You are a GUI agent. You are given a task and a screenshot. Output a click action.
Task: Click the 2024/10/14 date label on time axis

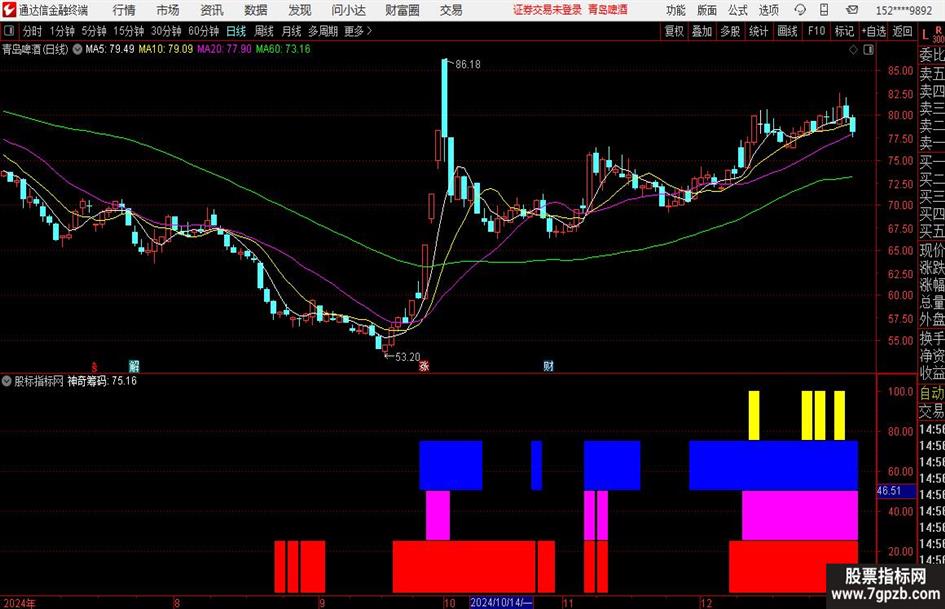501,602
